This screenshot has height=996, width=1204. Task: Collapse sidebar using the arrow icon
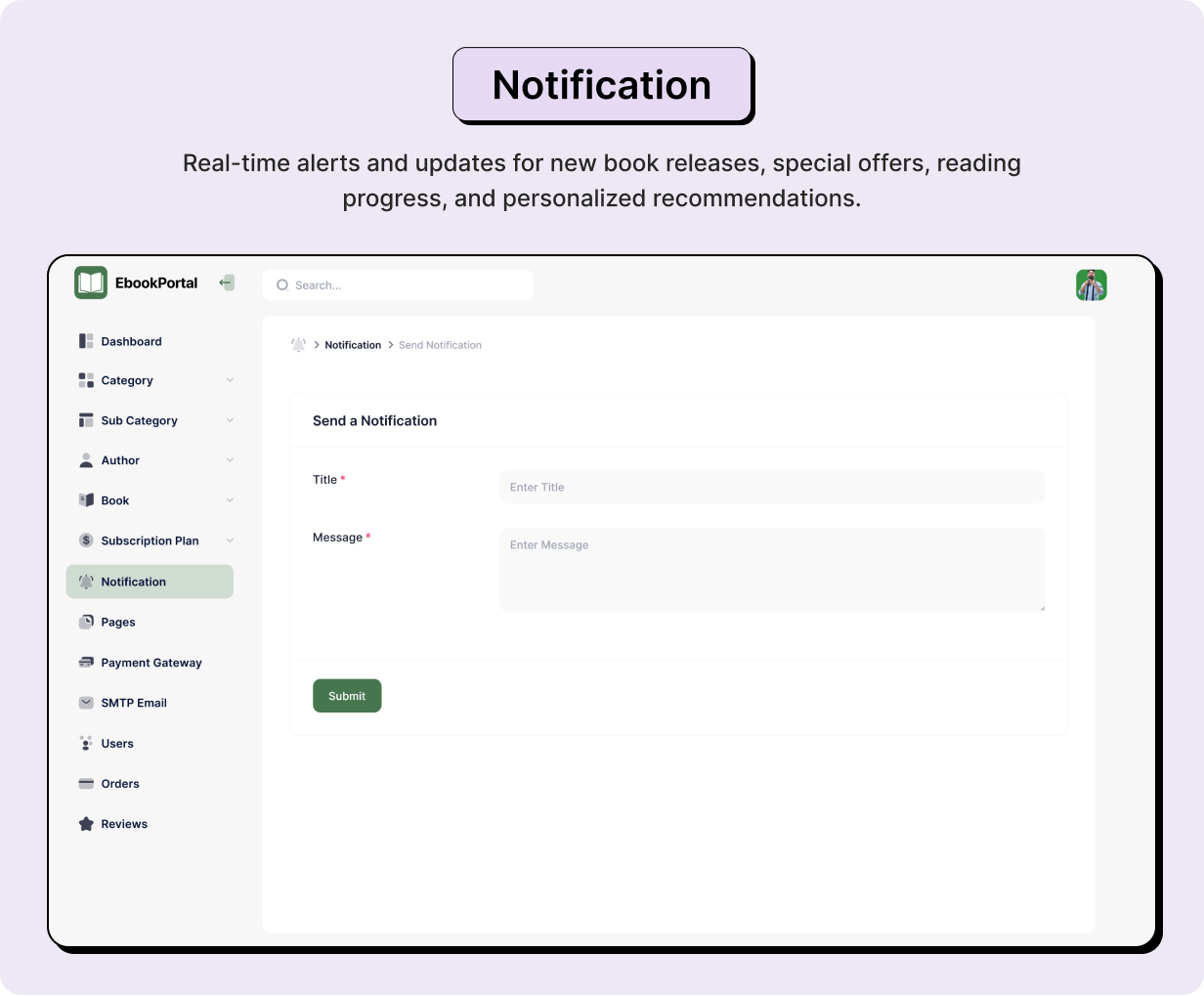227,282
